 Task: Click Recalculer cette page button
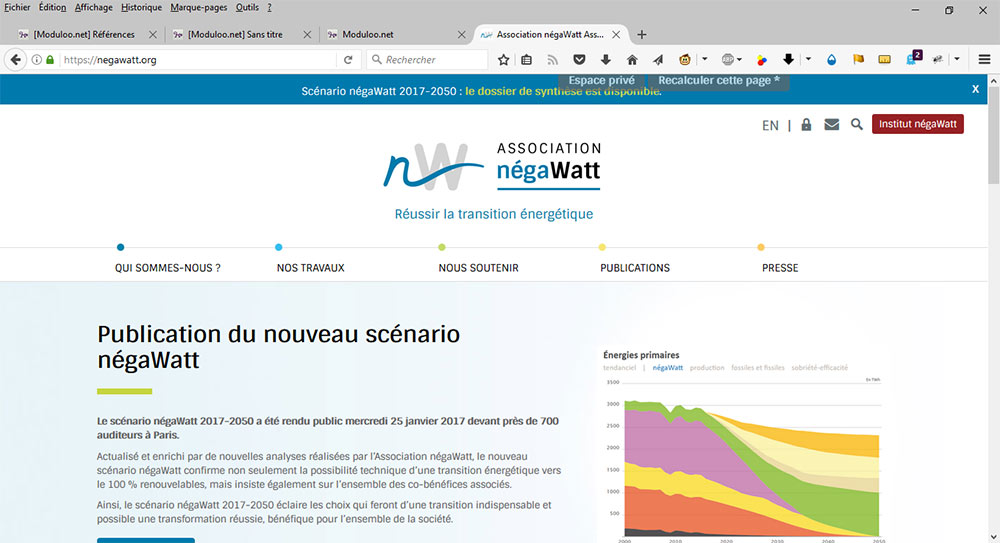pyautogui.click(x=719, y=80)
